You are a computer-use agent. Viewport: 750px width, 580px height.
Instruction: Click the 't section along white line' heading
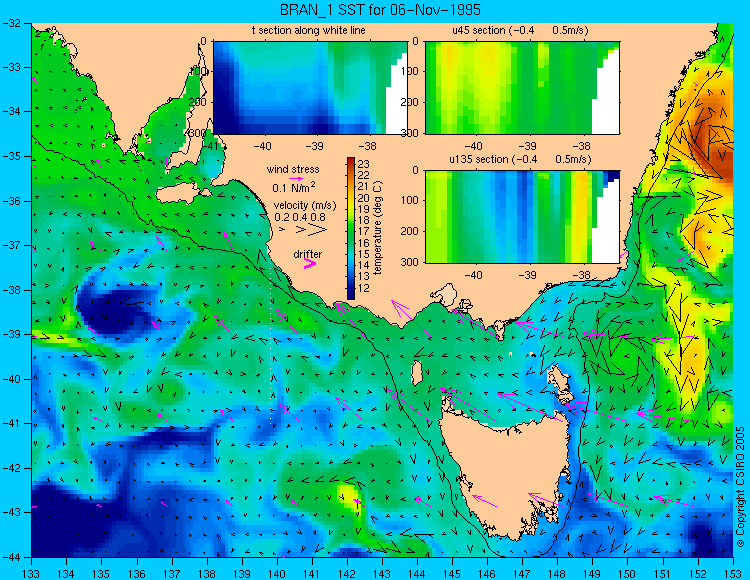tap(309, 30)
